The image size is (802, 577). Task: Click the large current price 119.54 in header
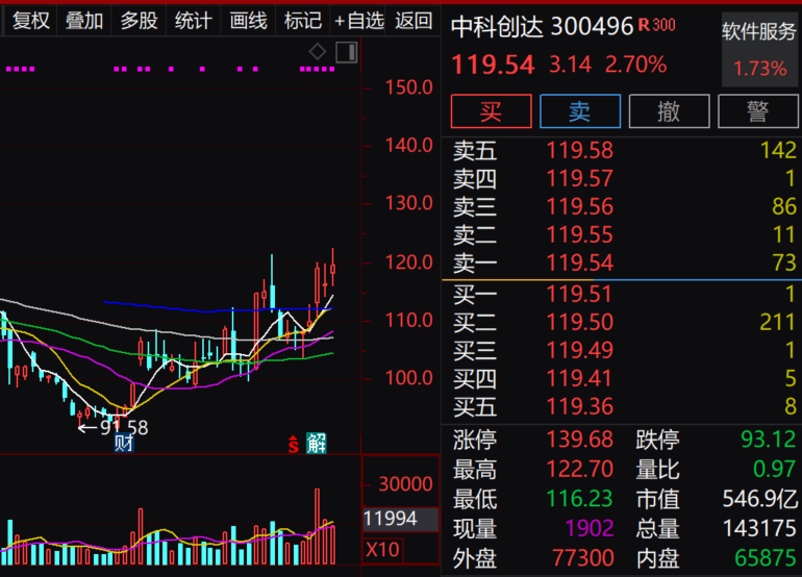pos(493,65)
